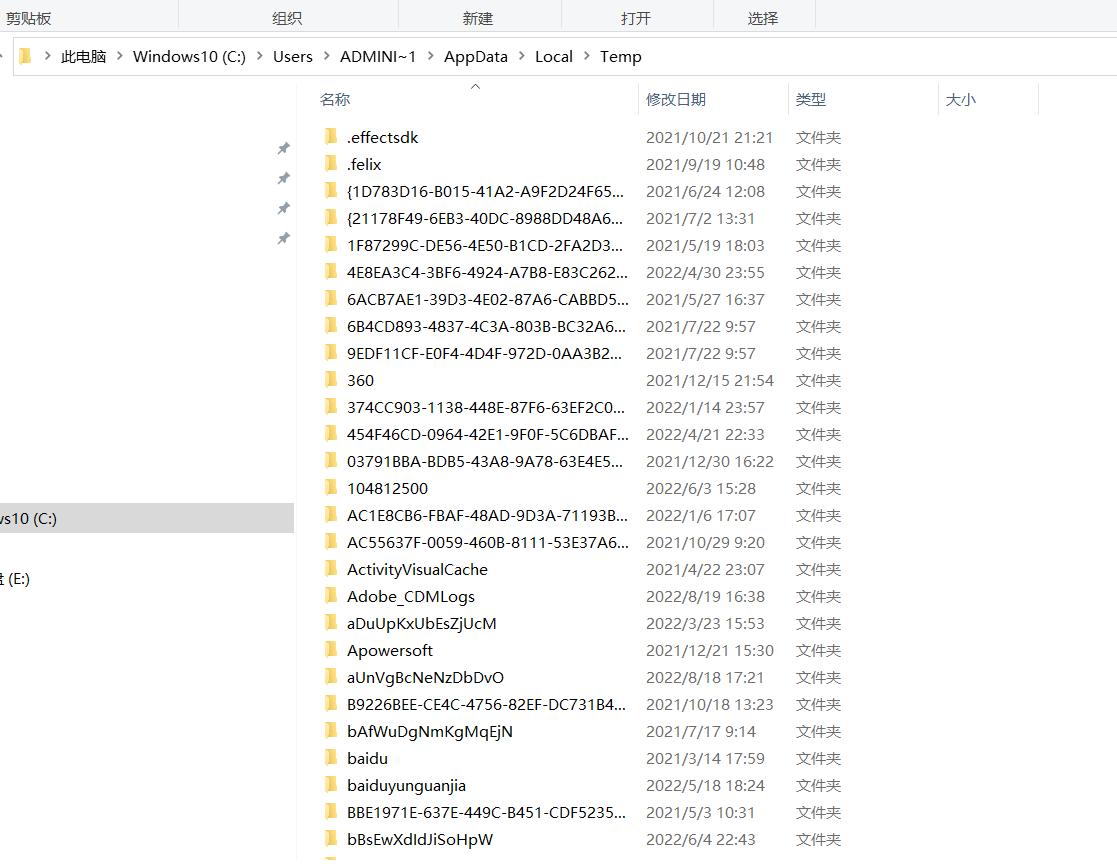Click the Adobe_CDMLogs folder icon
1117x864 pixels.
[332, 596]
